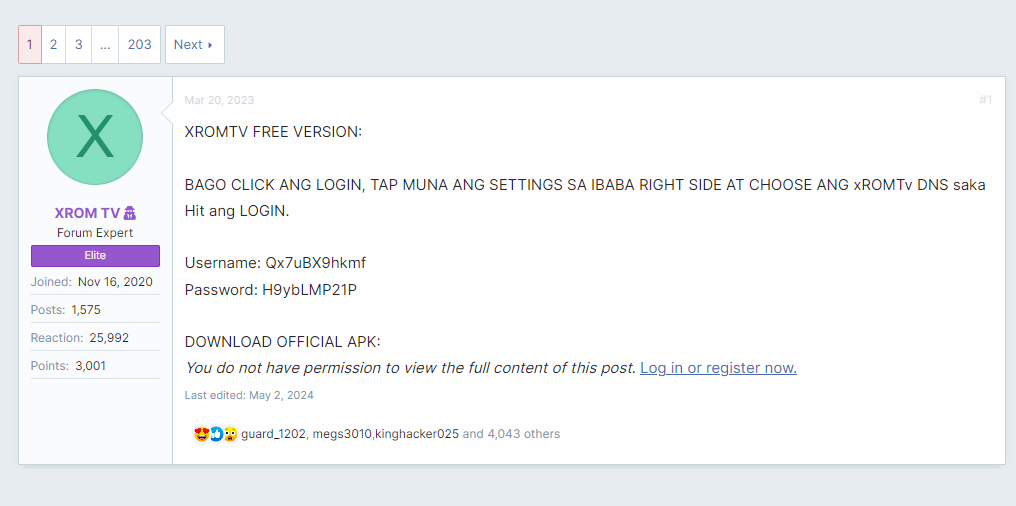Open megs3010 in the reactions list
The image size is (1016, 506).
pos(342,434)
